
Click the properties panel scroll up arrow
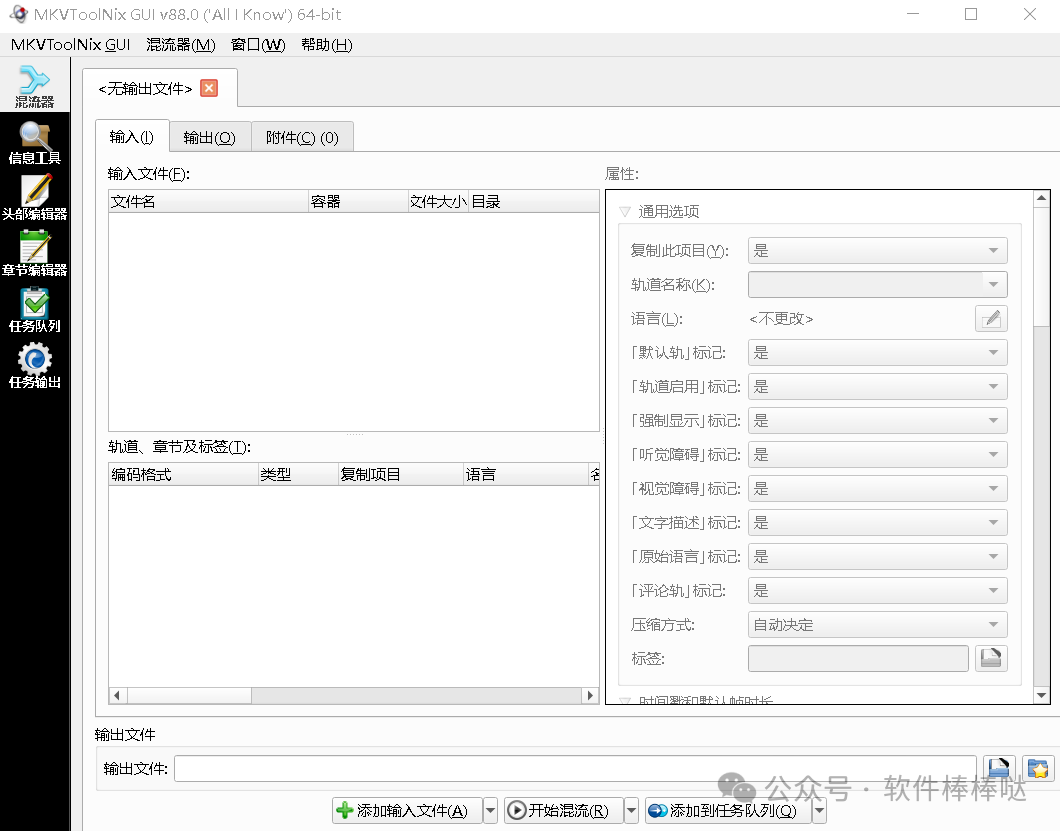click(x=1041, y=198)
